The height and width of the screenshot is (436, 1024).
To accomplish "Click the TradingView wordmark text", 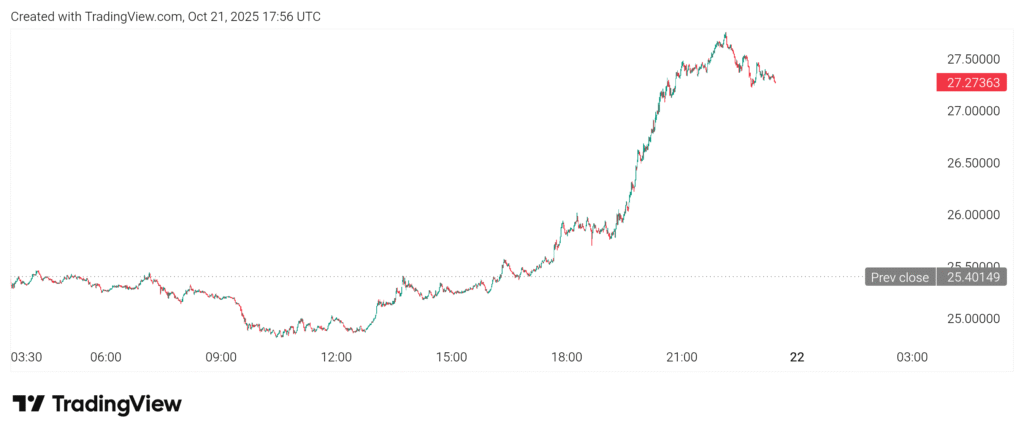I will (116, 404).
